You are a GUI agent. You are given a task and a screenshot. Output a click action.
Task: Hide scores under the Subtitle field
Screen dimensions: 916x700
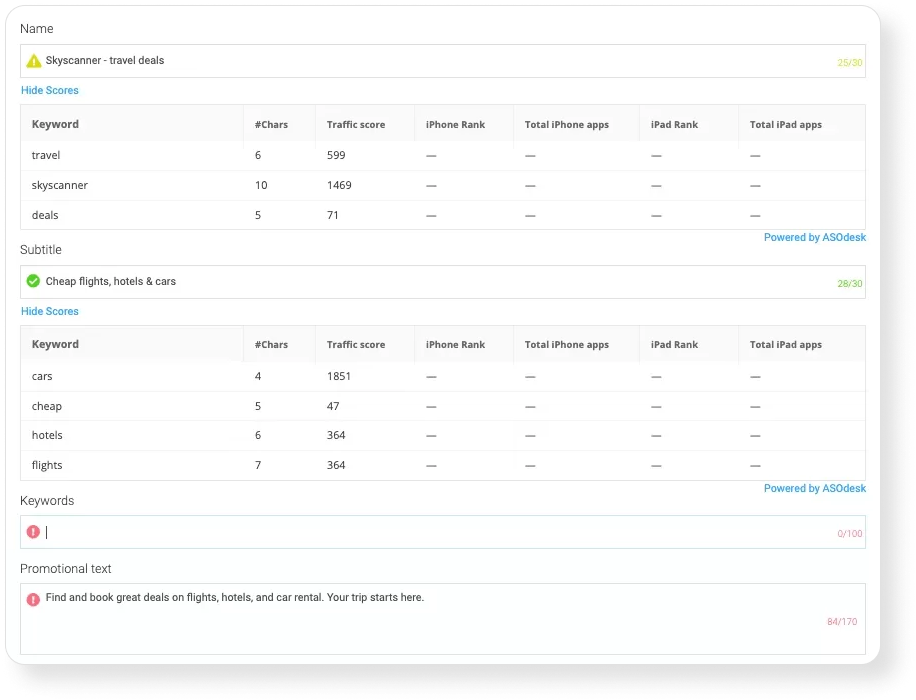coord(50,311)
